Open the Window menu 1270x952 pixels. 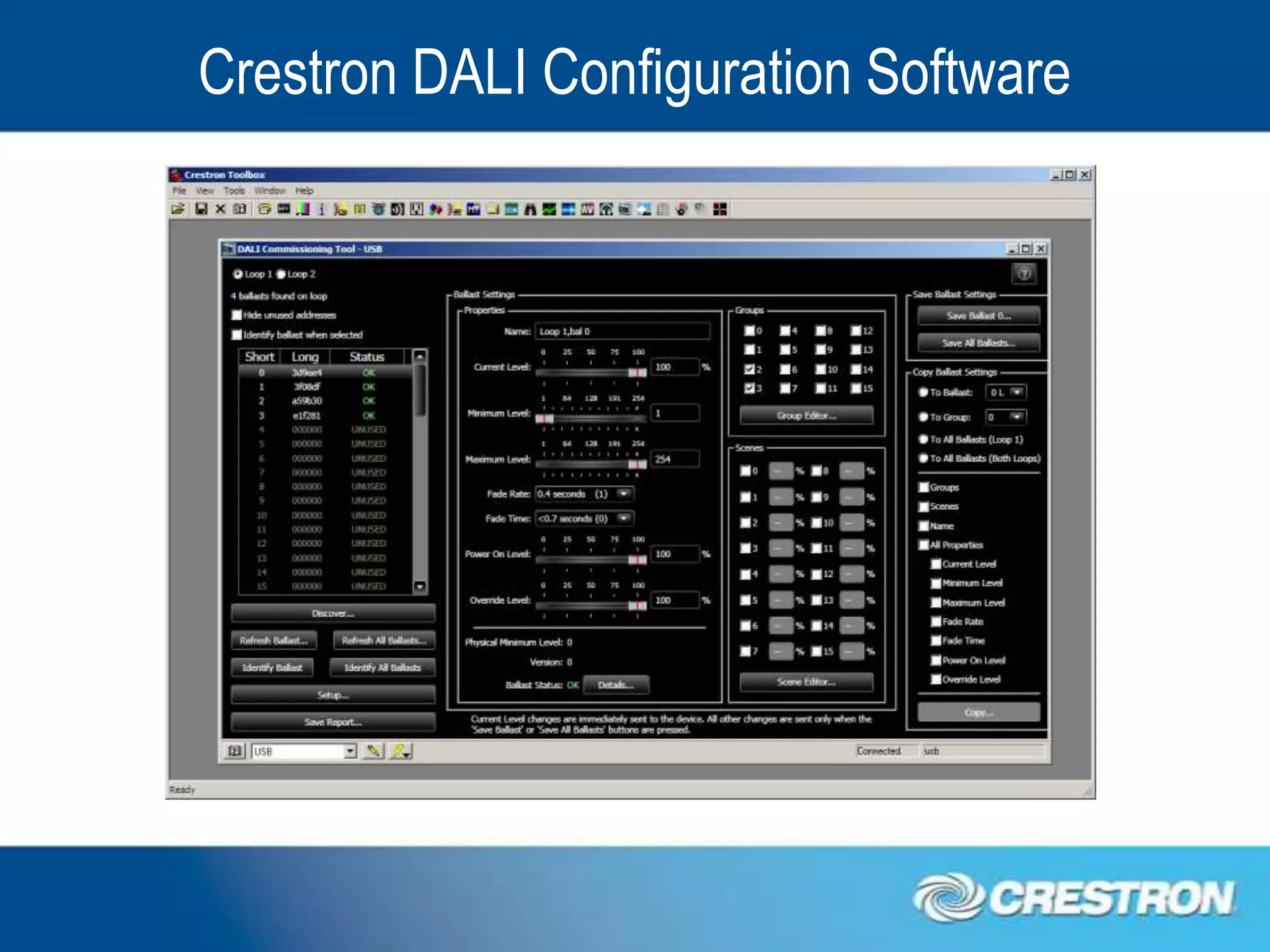pyautogui.click(x=270, y=191)
